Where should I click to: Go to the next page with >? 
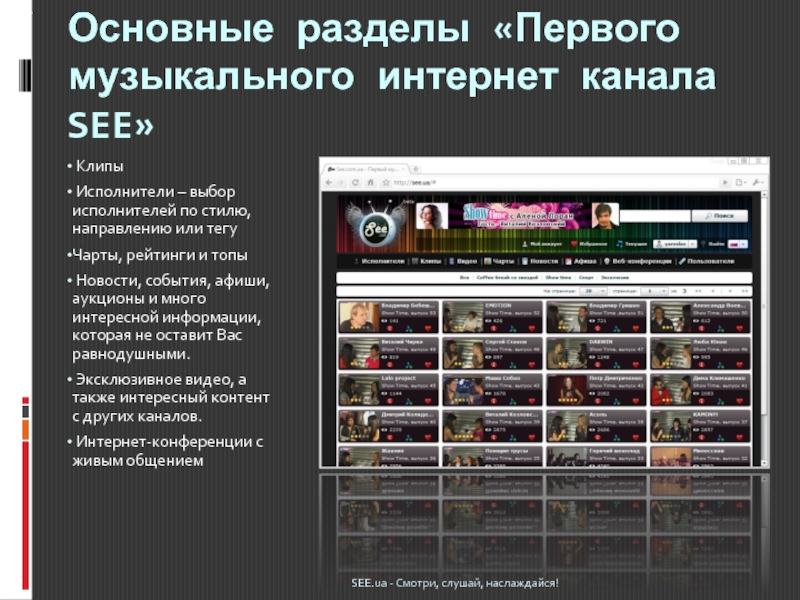730,291
